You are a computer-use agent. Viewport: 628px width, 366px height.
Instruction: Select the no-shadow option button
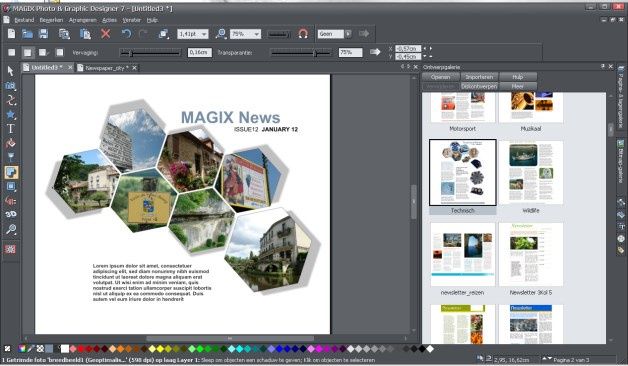[x=12, y=52]
